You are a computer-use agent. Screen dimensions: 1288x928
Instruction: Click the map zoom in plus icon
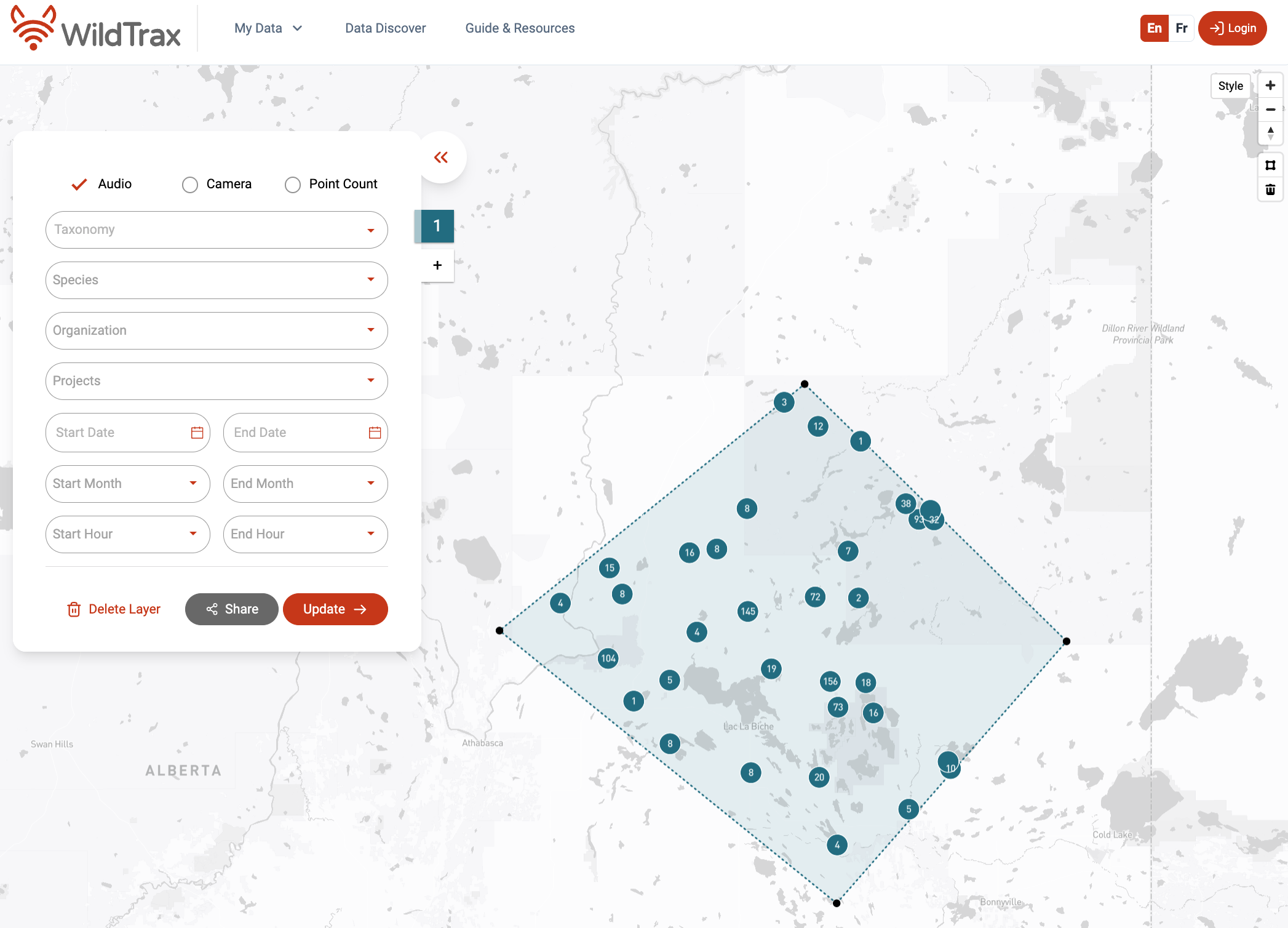click(1270, 86)
